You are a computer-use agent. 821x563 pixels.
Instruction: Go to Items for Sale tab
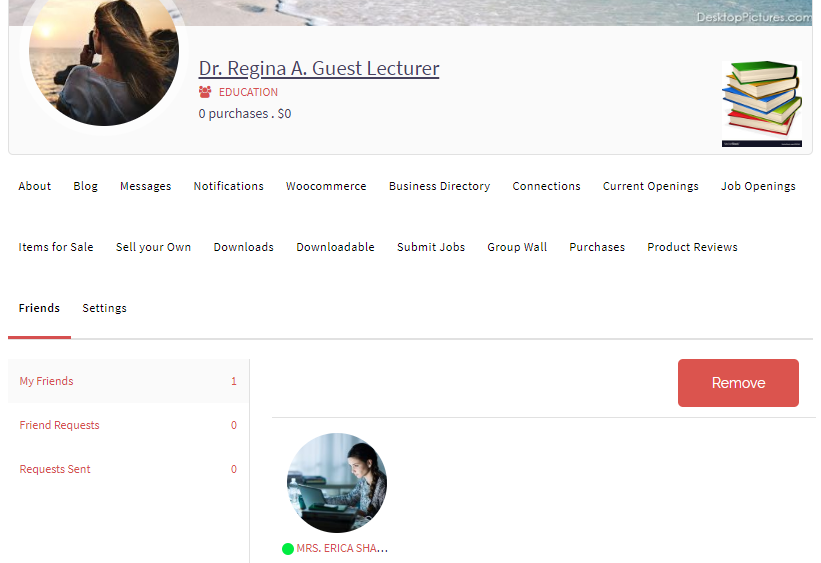pyautogui.click(x=56, y=247)
